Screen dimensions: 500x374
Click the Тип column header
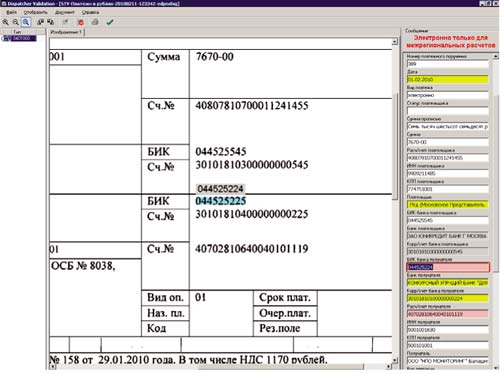coord(17,32)
